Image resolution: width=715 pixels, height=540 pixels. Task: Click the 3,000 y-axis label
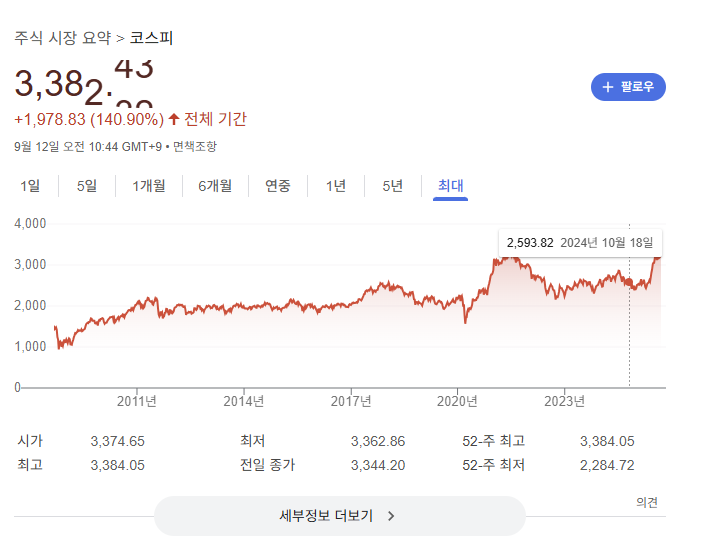point(30,265)
